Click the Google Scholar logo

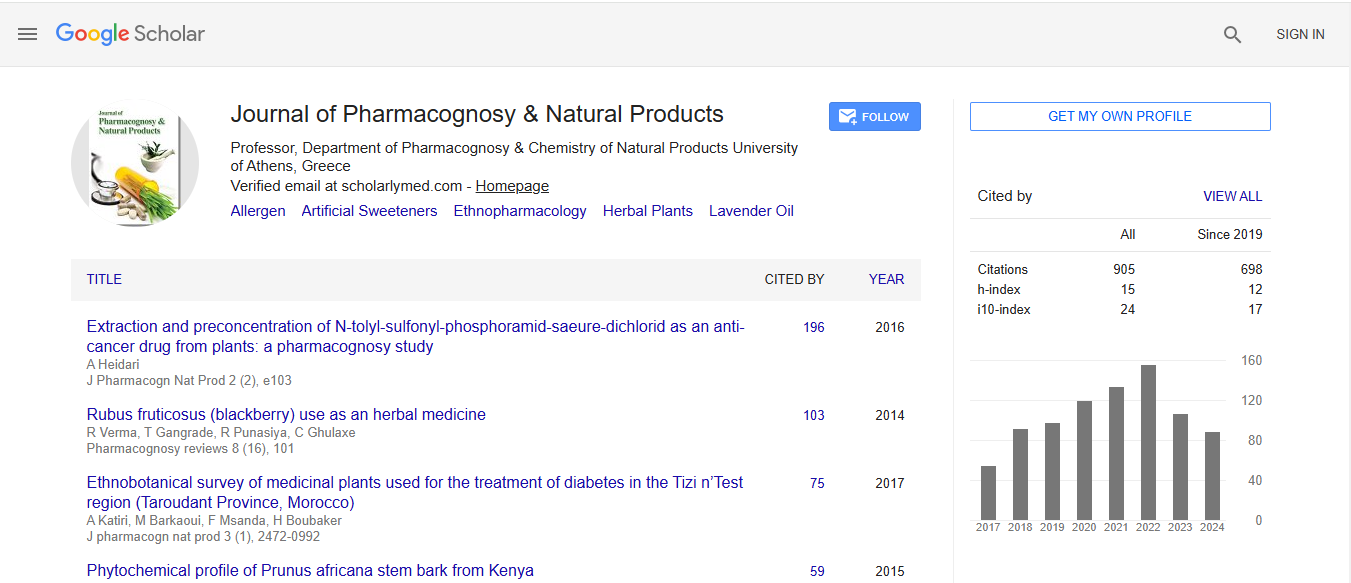[130, 34]
